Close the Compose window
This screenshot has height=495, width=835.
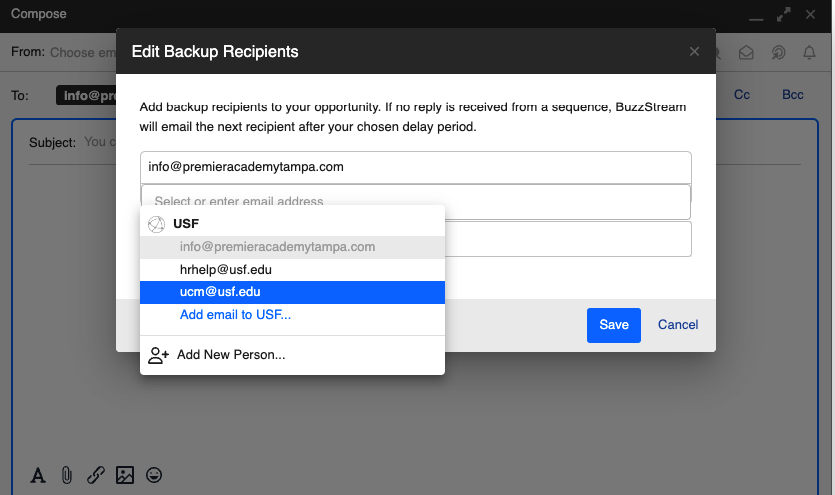coord(810,14)
